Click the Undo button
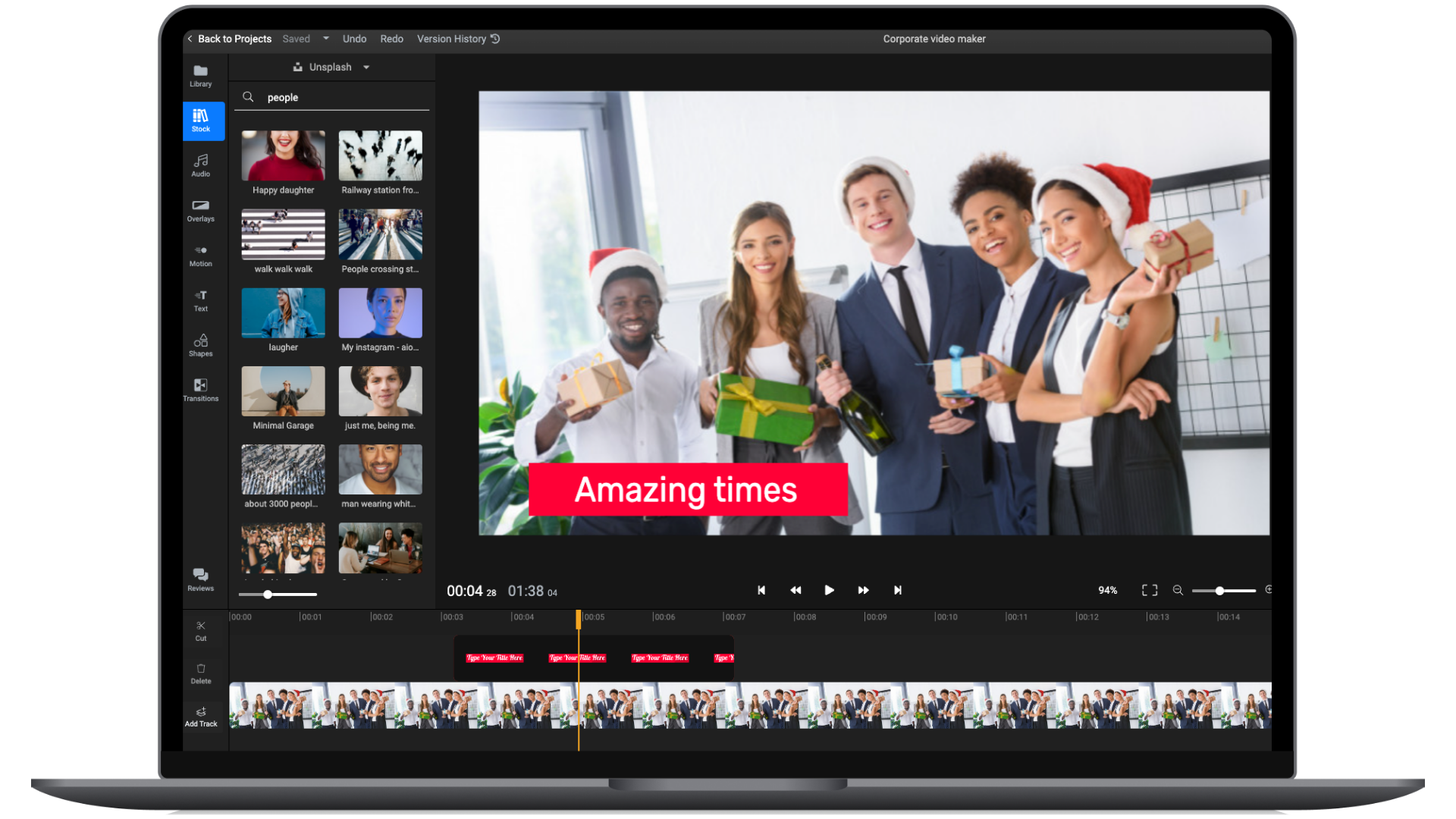Image resolution: width=1456 pixels, height=819 pixels. 354,39
